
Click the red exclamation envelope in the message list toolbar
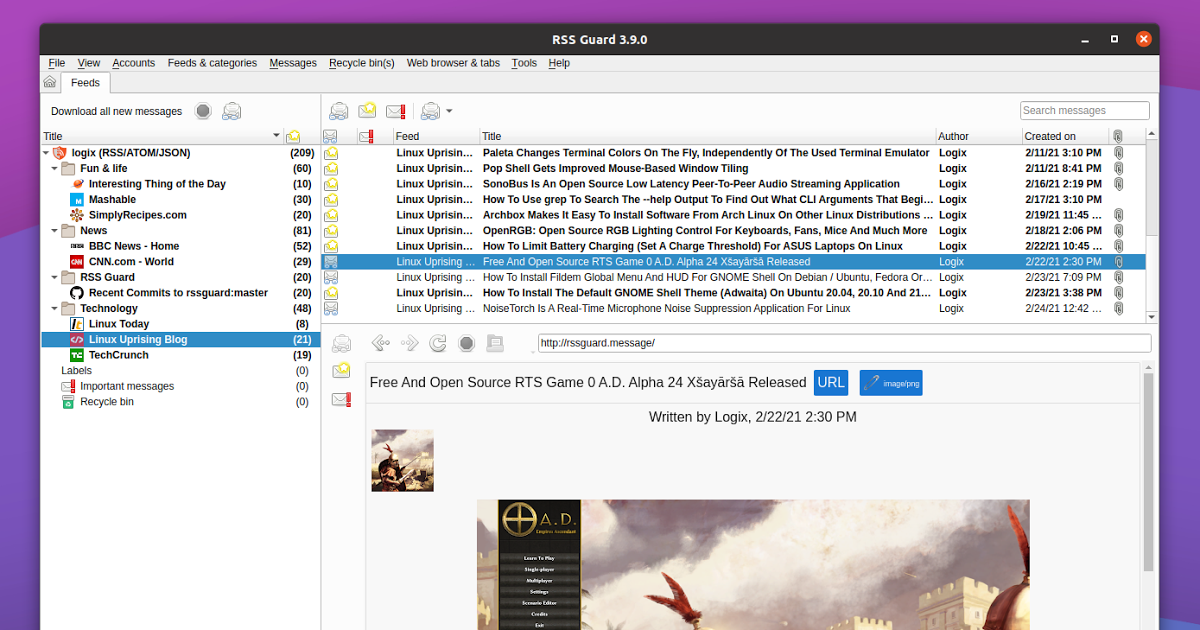(396, 111)
